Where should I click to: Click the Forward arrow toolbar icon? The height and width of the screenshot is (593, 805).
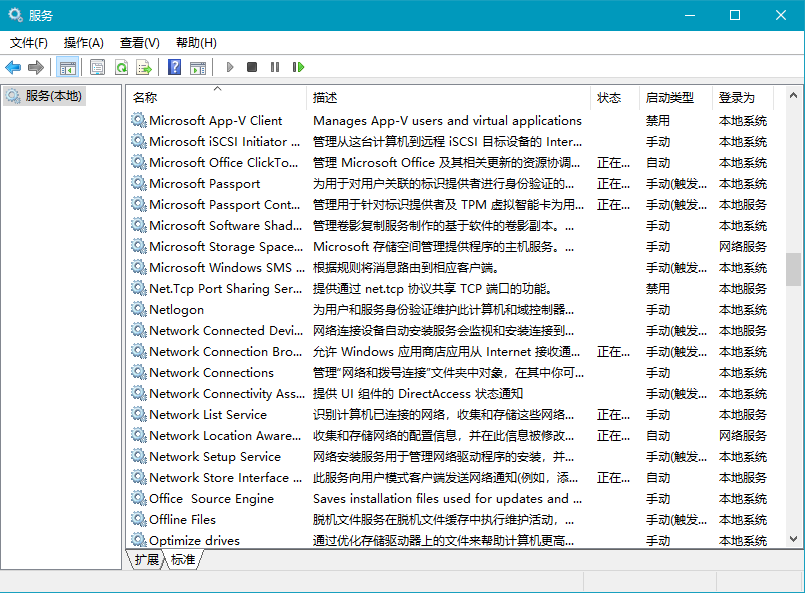[36, 67]
